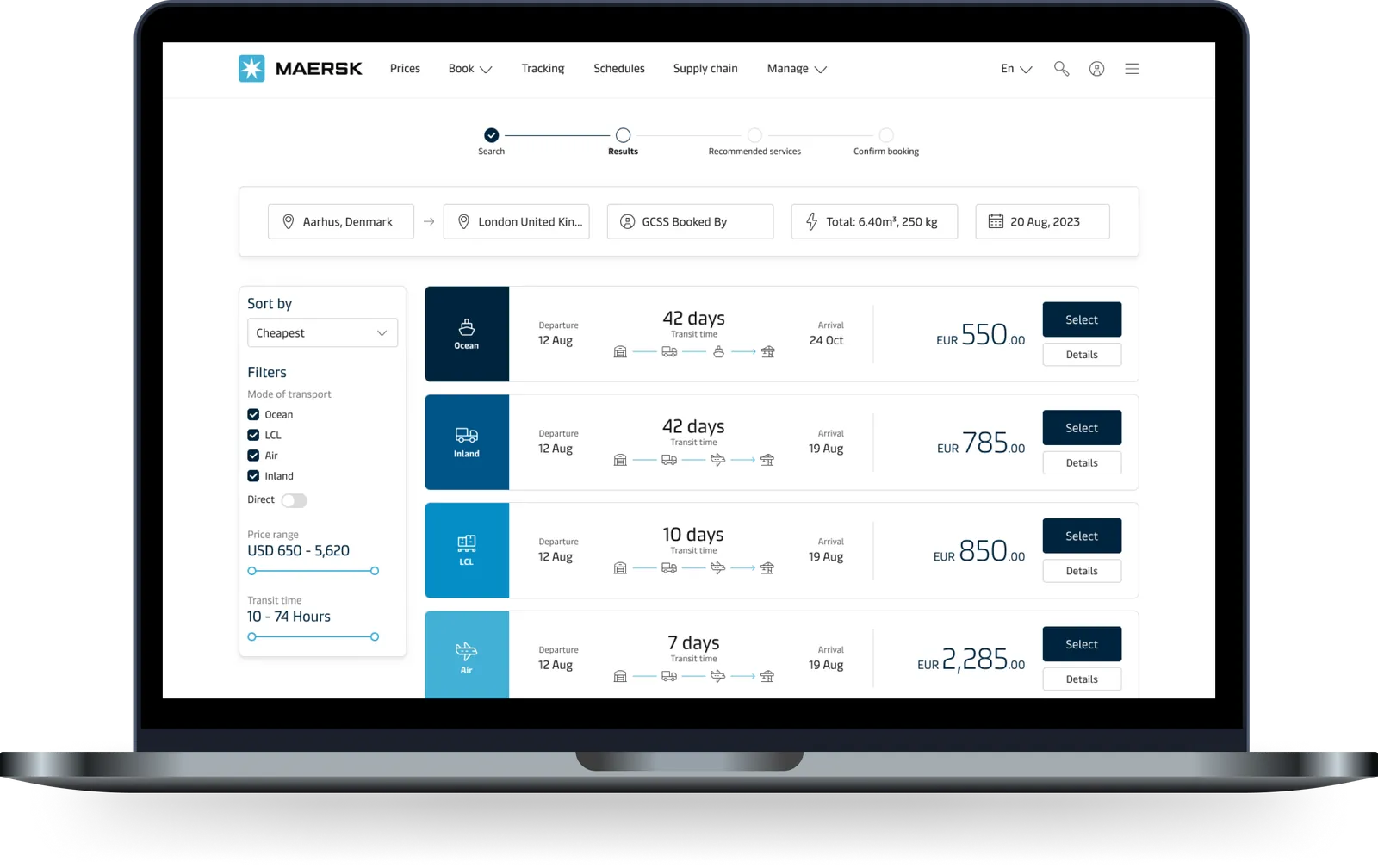View Details of EUR 2,285 offer
Viewport: 1378px width, 868px height.
1082,679
